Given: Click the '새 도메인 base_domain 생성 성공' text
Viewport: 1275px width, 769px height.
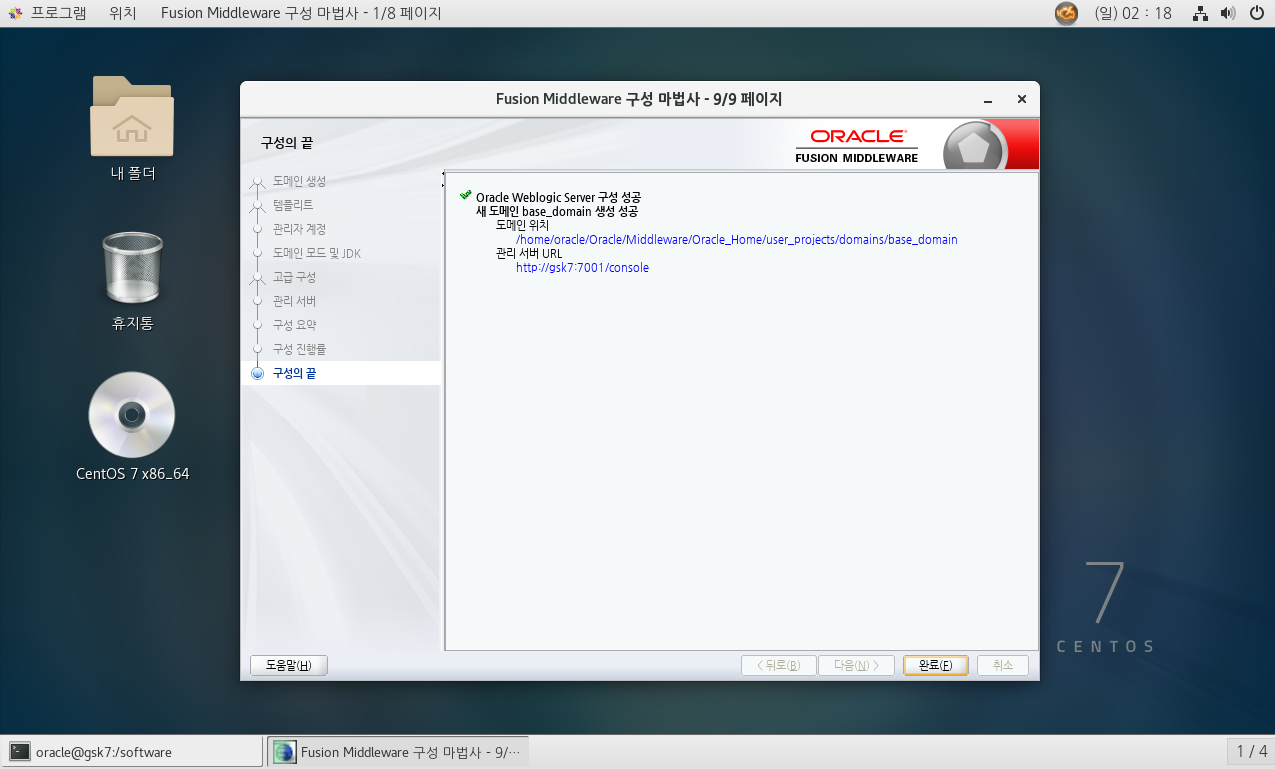Looking at the screenshot, I should (x=557, y=212).
